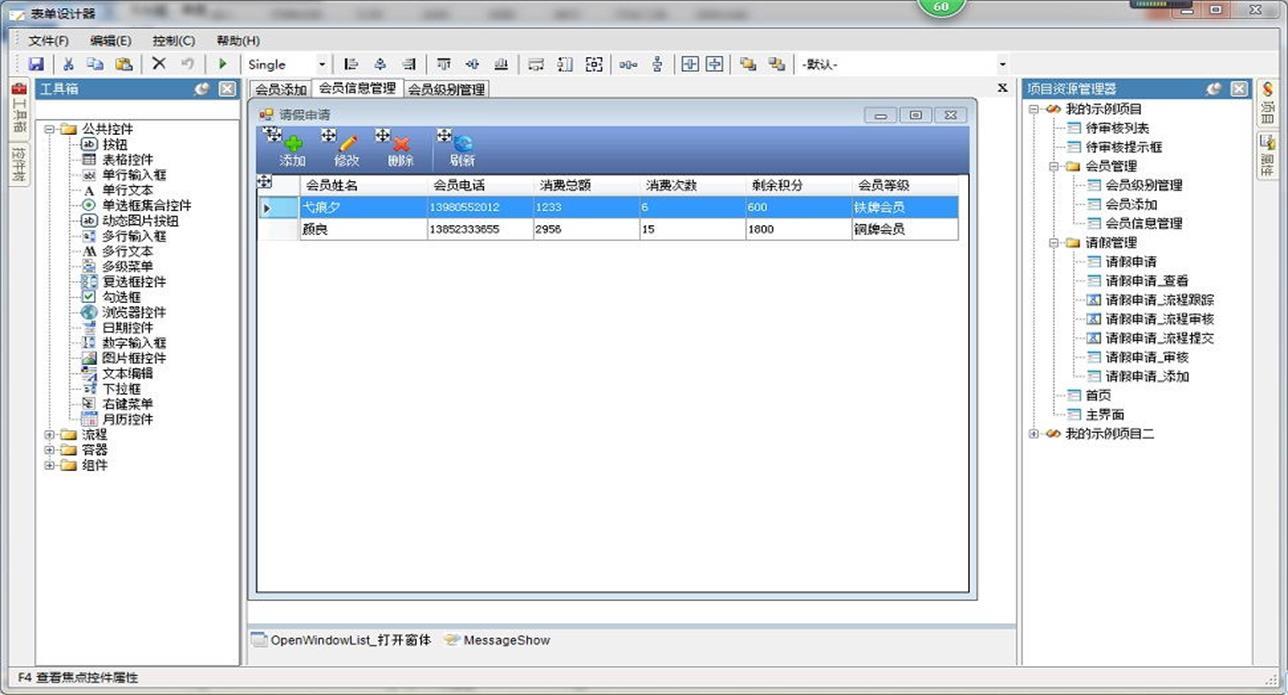Click the Cut scissors icon

69,64
